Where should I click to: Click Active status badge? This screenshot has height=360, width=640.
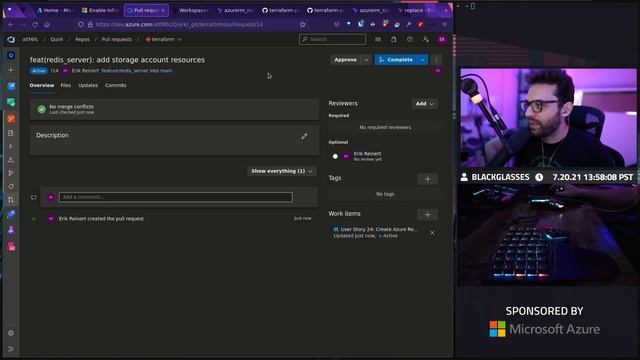[39, 71]
